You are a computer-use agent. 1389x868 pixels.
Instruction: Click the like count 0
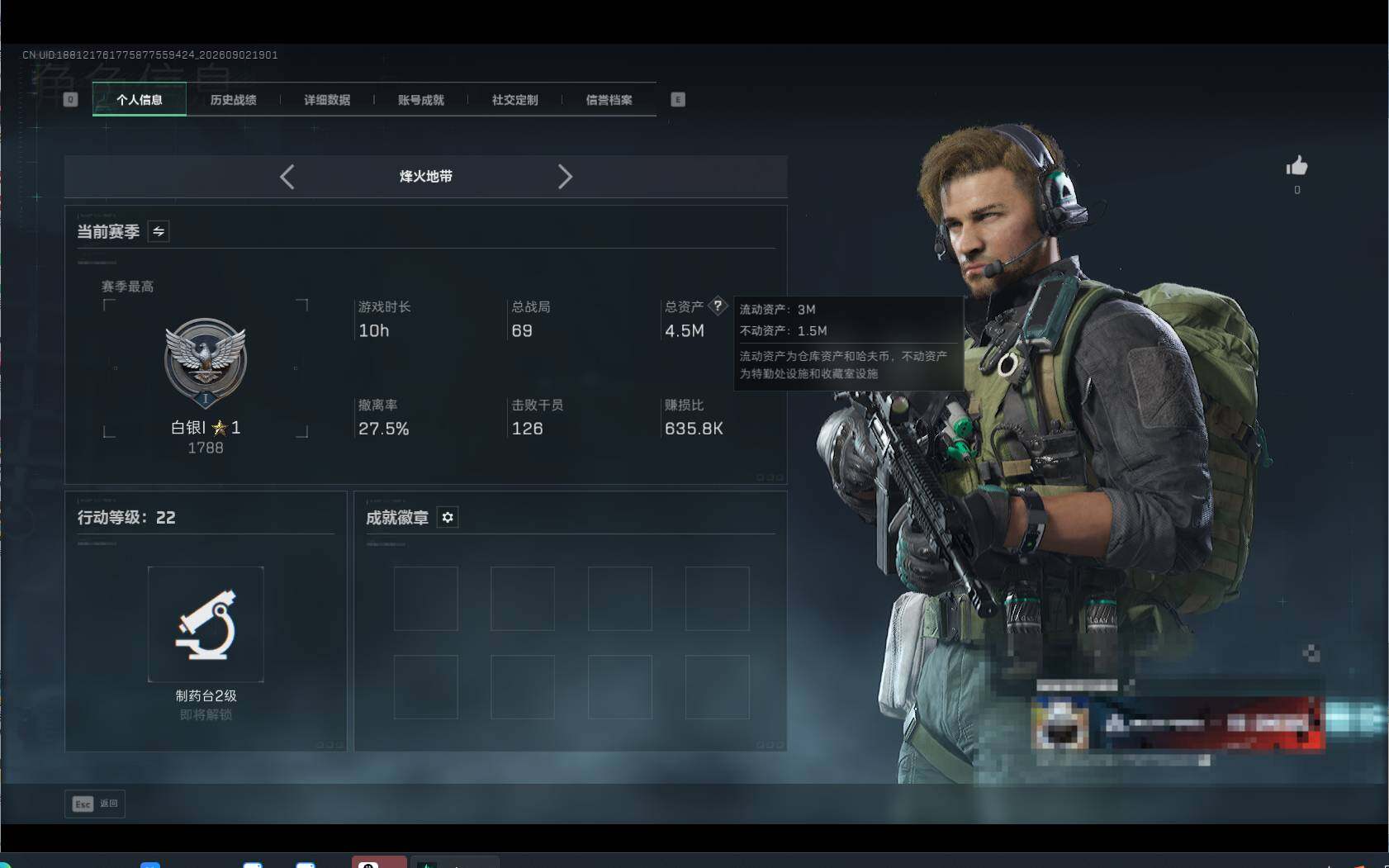[1297, 190]
